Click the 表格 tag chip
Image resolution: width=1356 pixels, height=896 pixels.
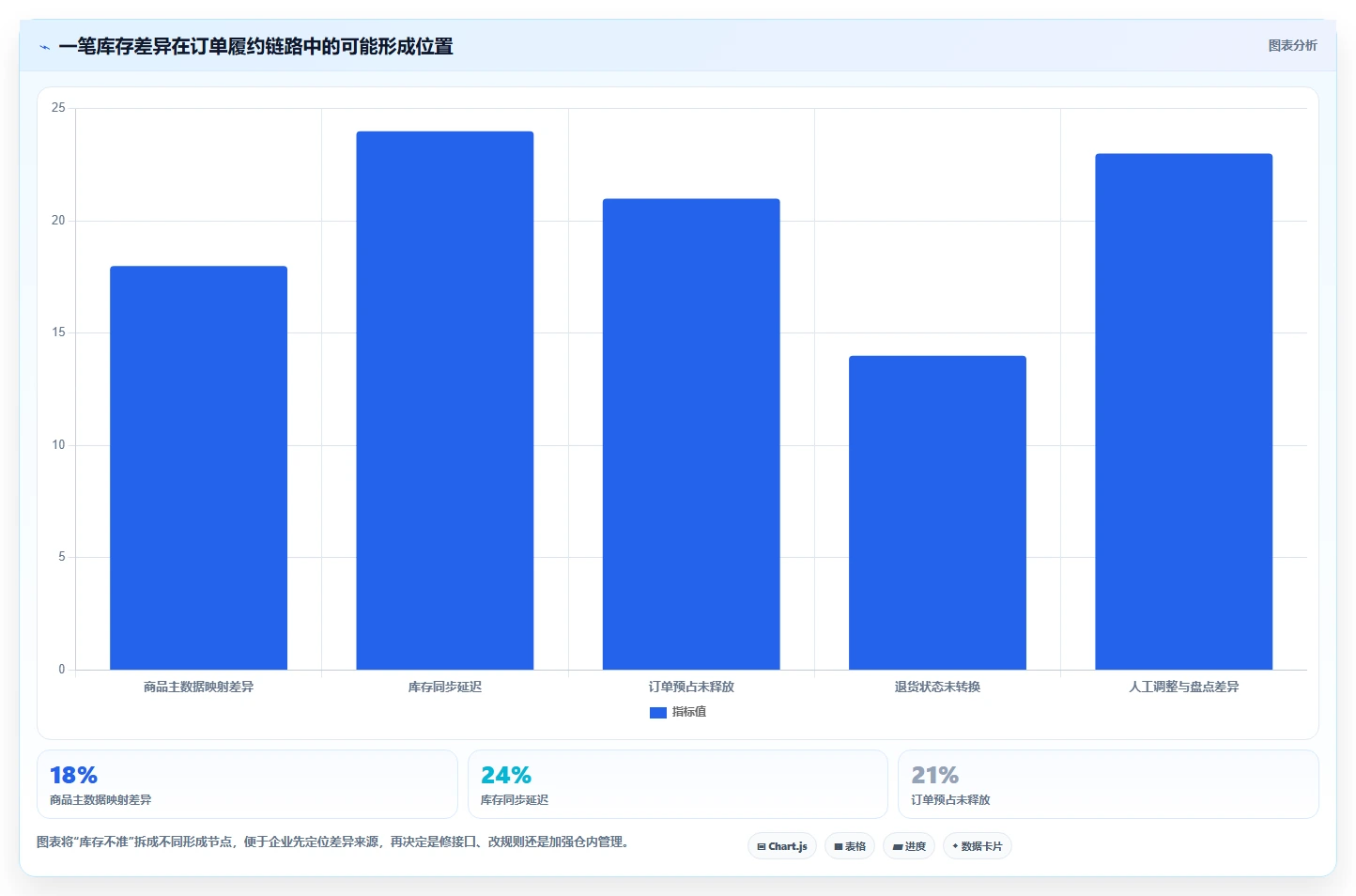850,846
